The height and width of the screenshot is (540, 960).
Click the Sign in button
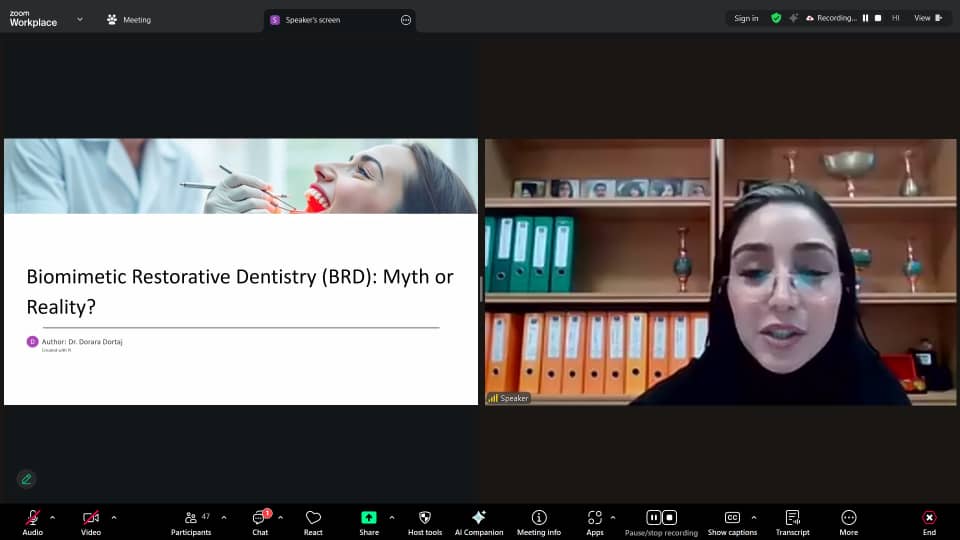tap(746, 18)
